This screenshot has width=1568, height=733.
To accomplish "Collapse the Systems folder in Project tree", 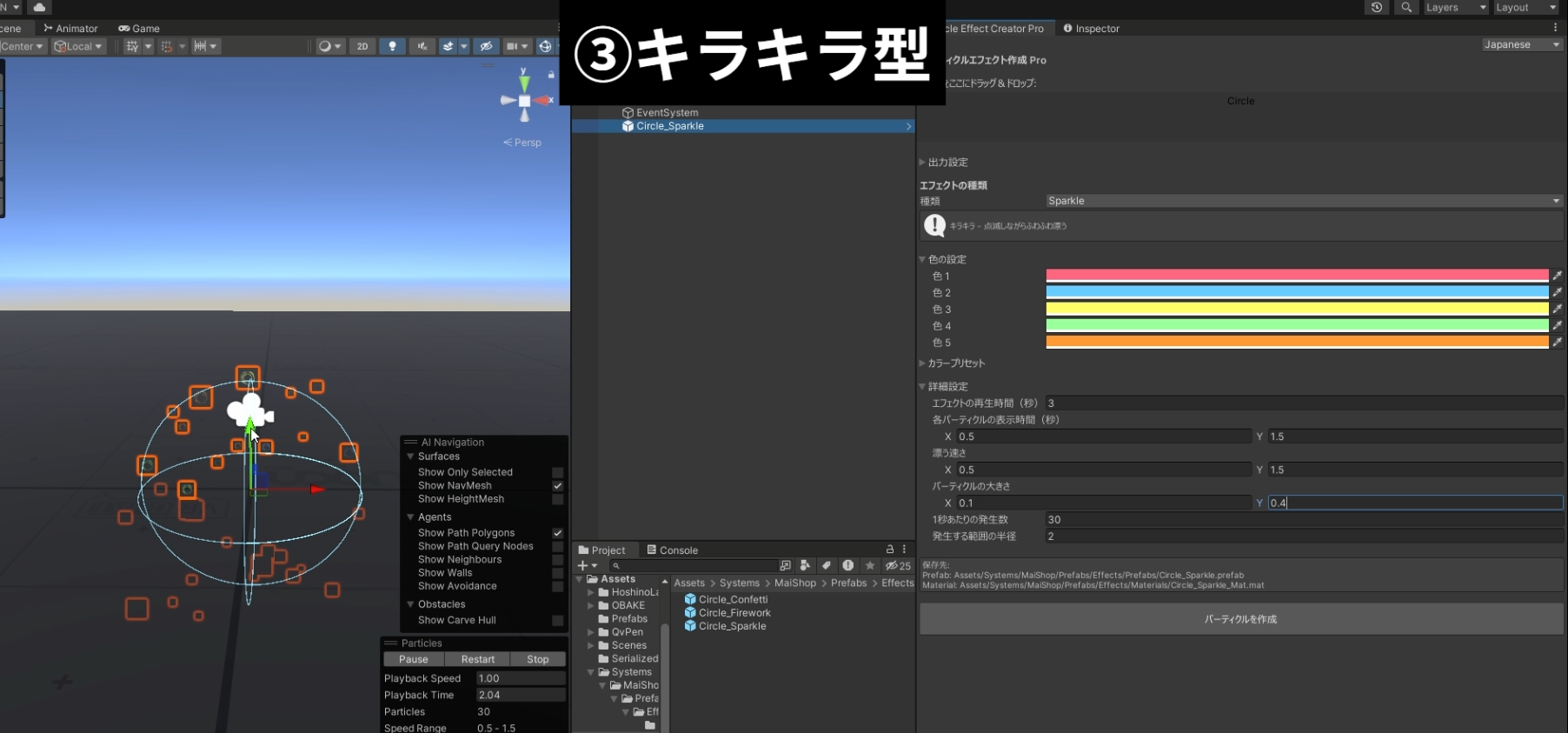I will 591,672.
